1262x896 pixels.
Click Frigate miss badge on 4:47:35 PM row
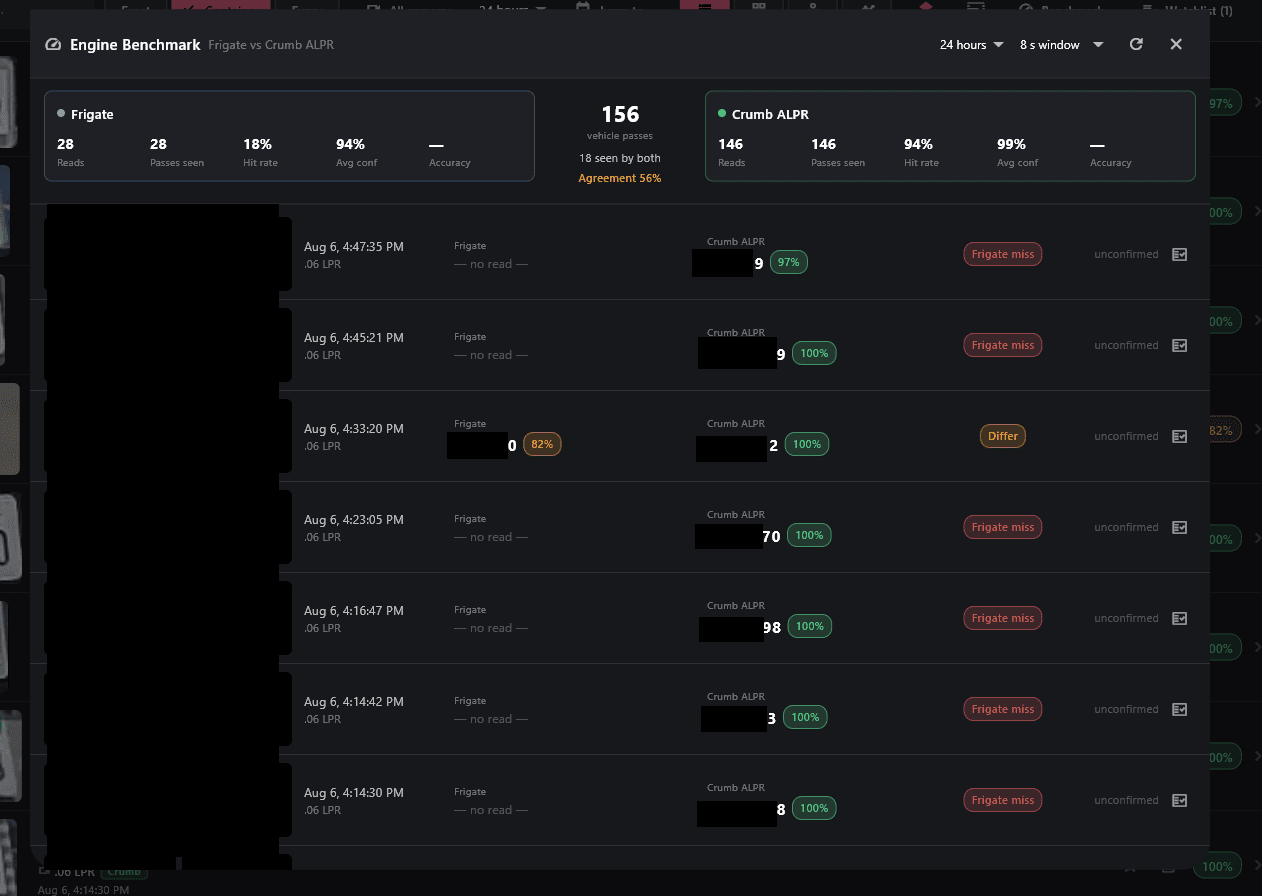[x=1003, y=254]
